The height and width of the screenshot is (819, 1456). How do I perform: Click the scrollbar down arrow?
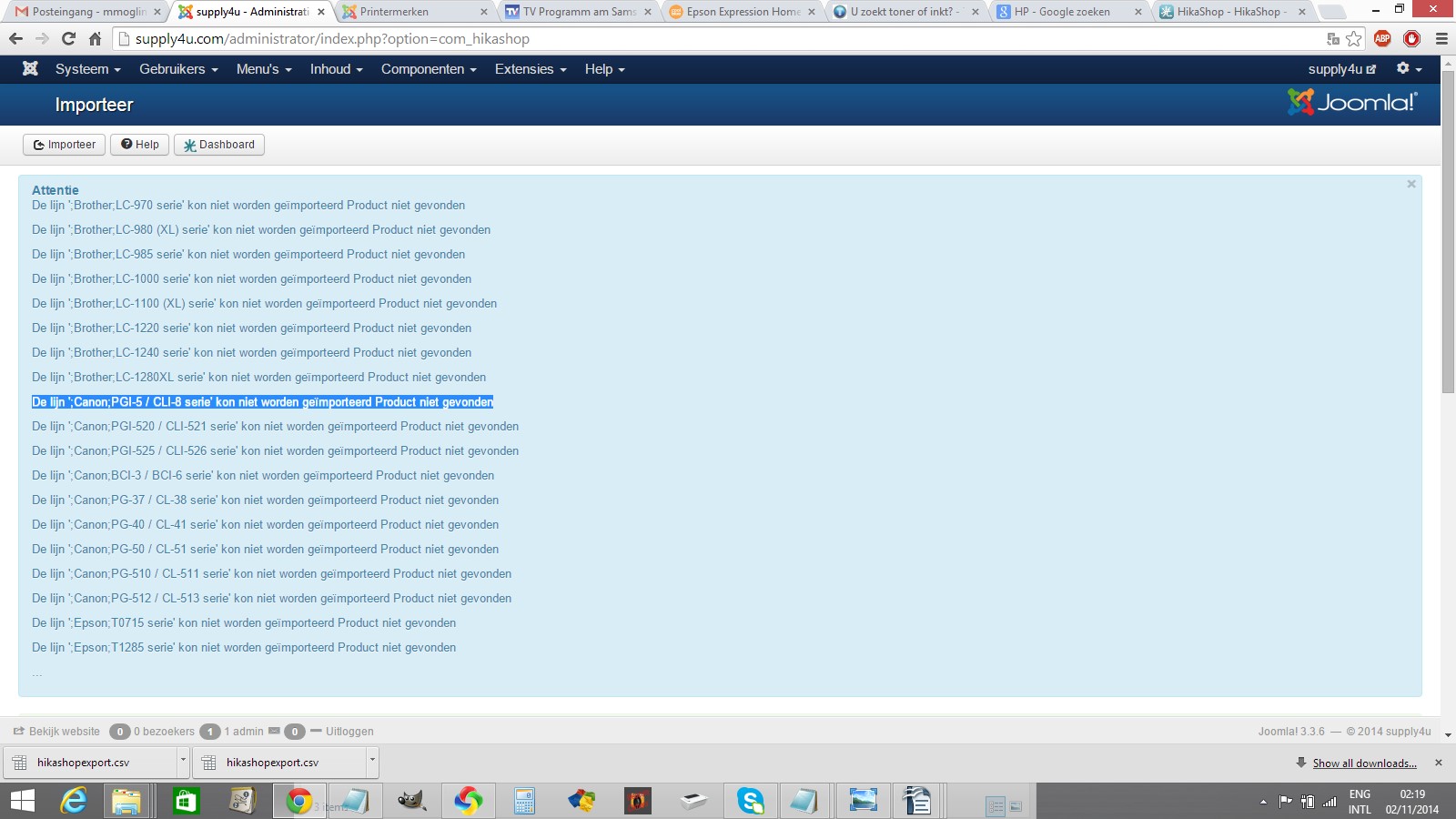tap(1448, 734)
